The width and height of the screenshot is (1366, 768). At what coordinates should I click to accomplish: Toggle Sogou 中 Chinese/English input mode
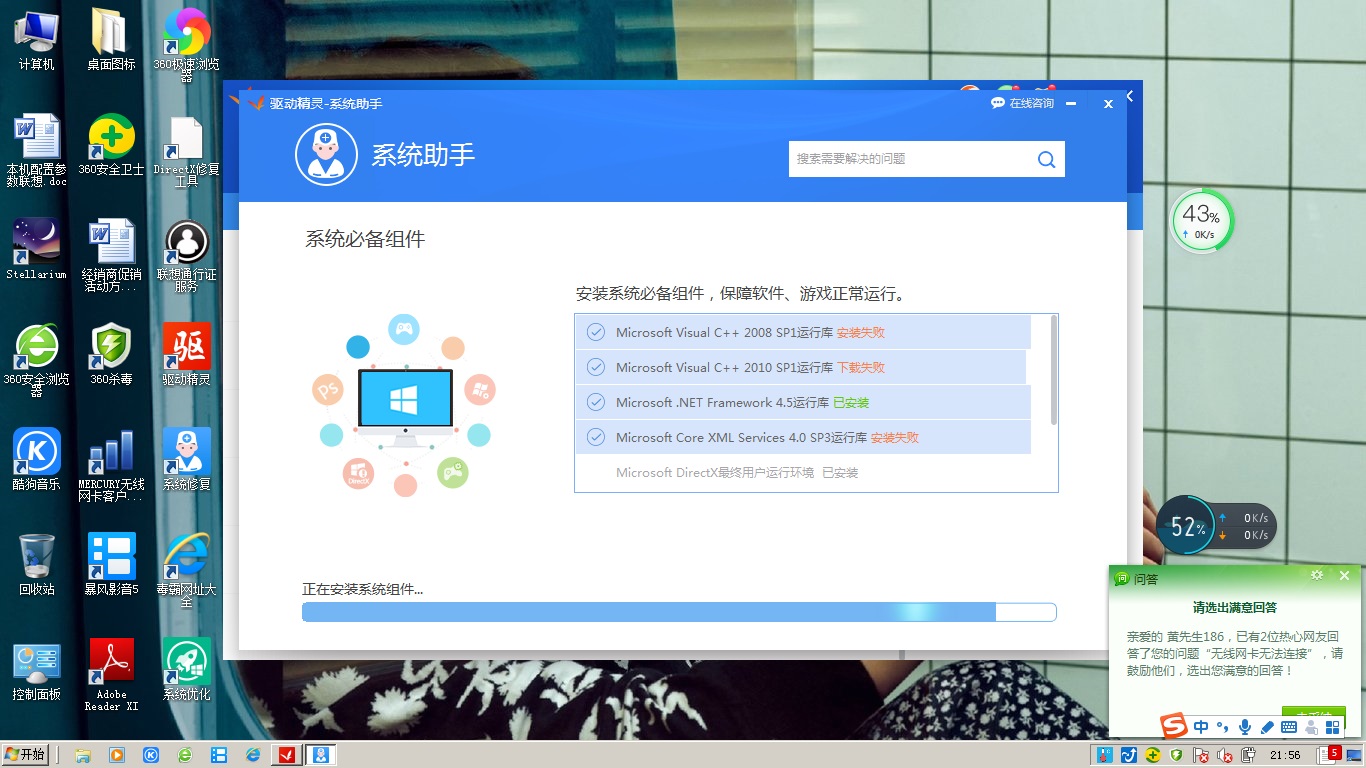pos(1201,728)
